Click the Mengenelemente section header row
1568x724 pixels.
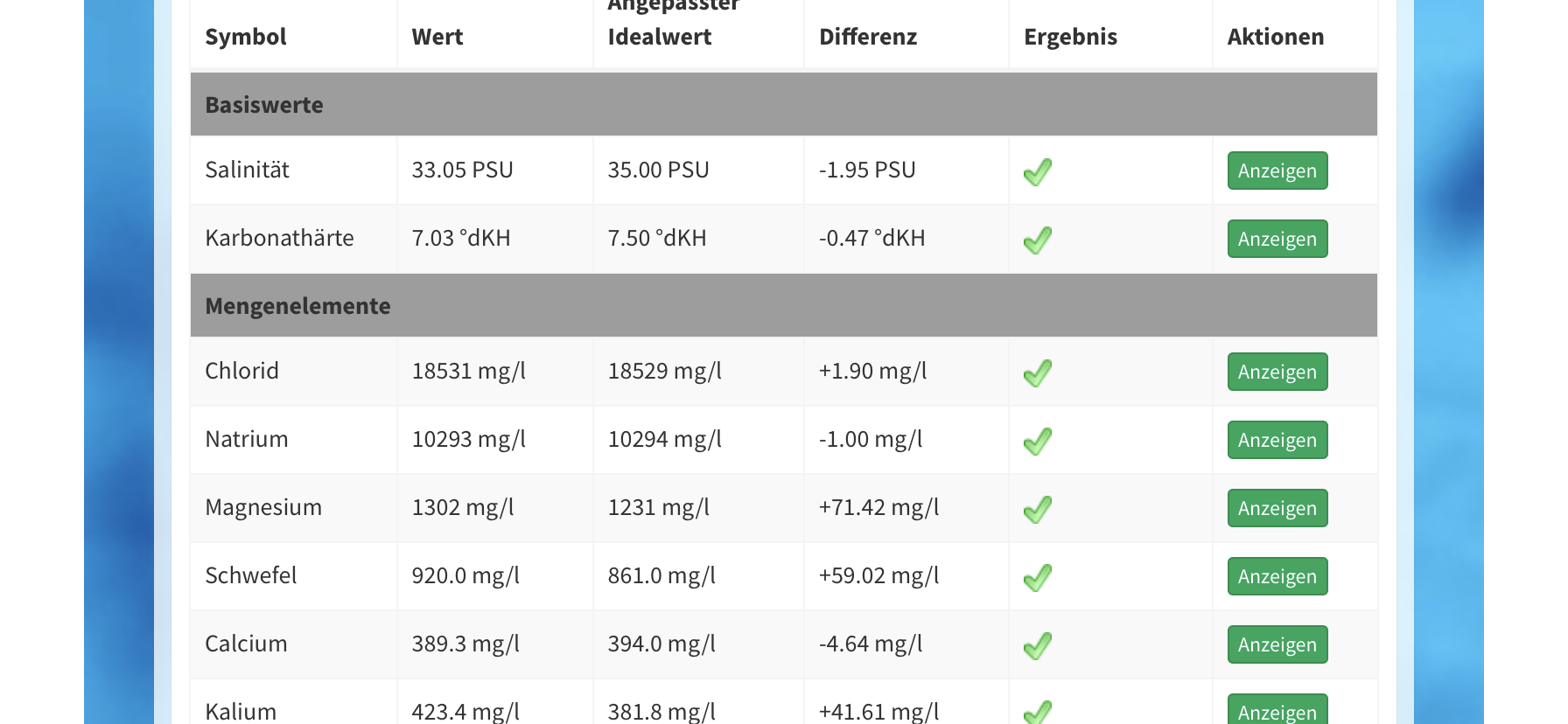pos(783,306)
